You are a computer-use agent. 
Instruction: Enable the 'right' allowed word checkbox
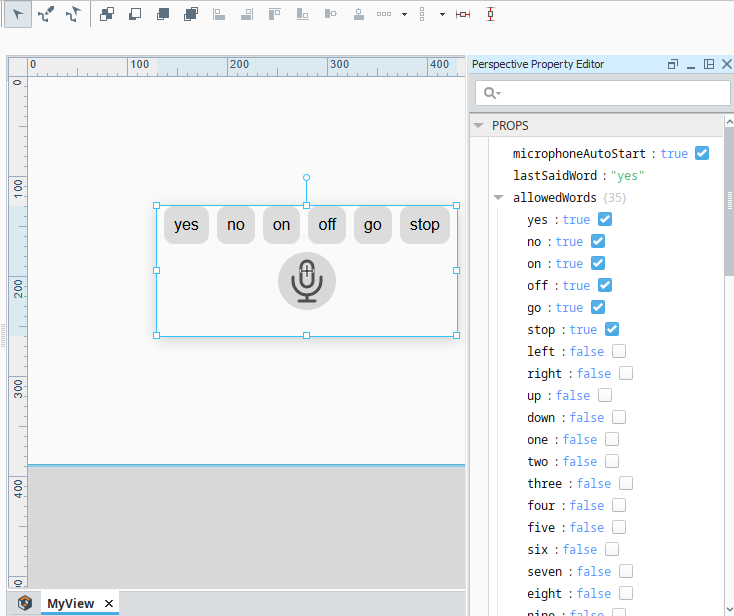[626, 373]
